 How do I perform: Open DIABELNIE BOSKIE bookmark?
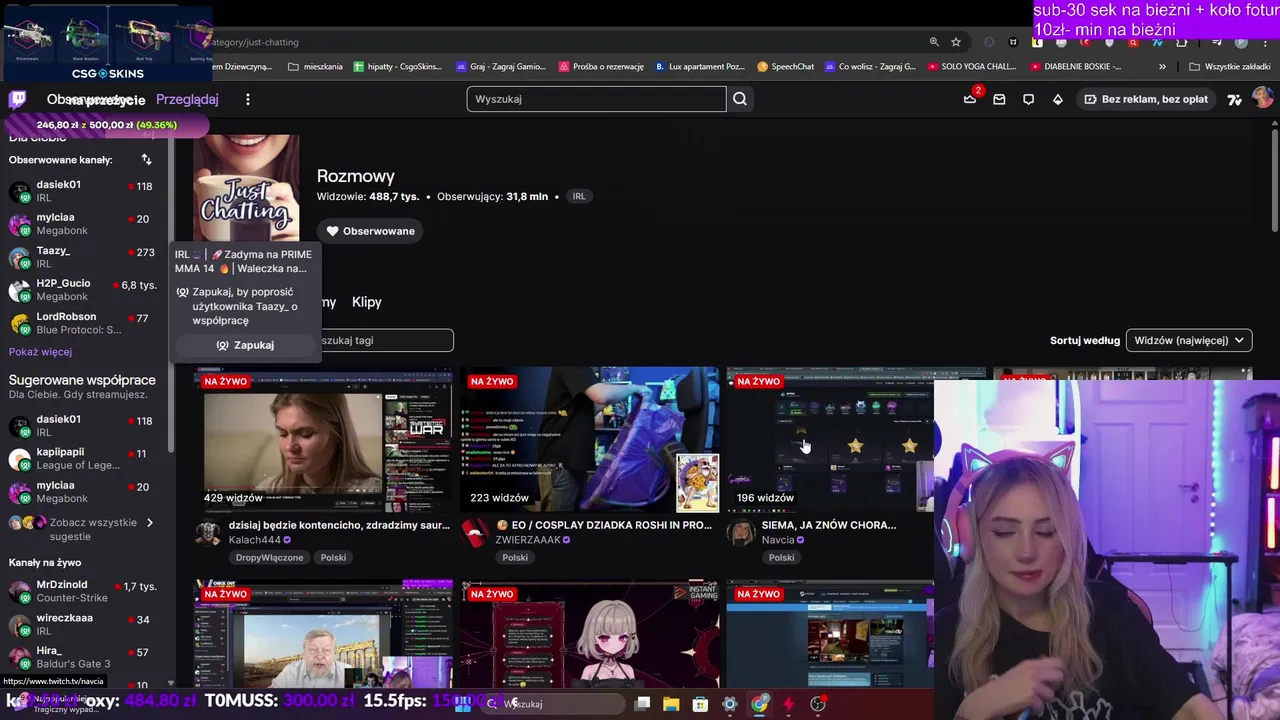coord(1075,67)
